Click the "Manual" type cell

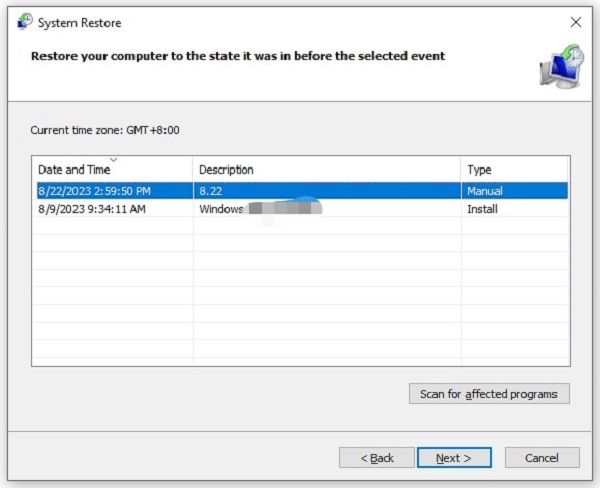coord(484,191)
